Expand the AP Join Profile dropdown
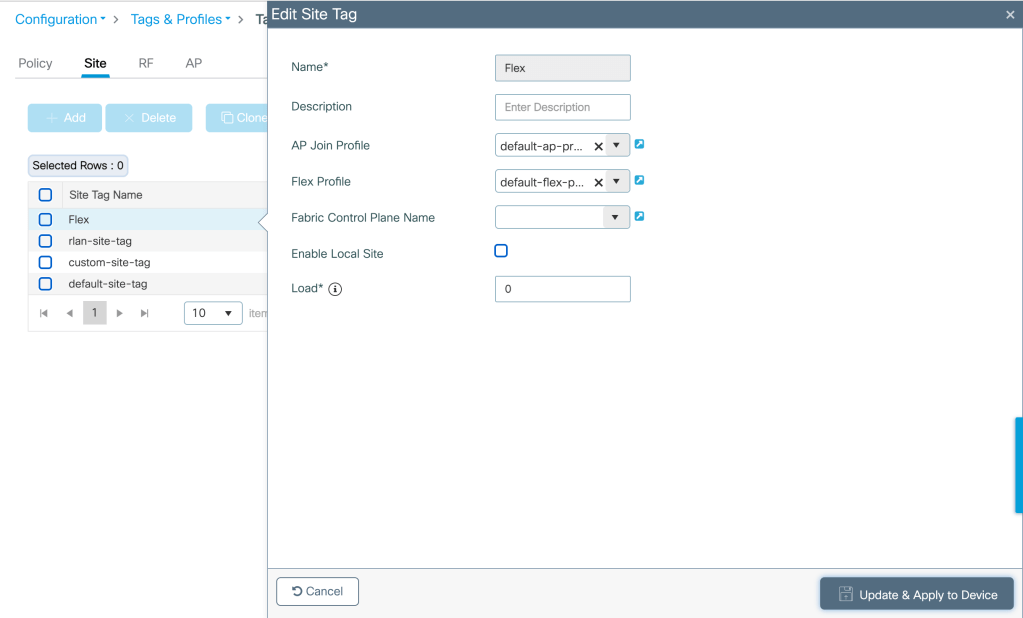The width and height of the screenshot is (1023, 618). click(x=617, y=145)
